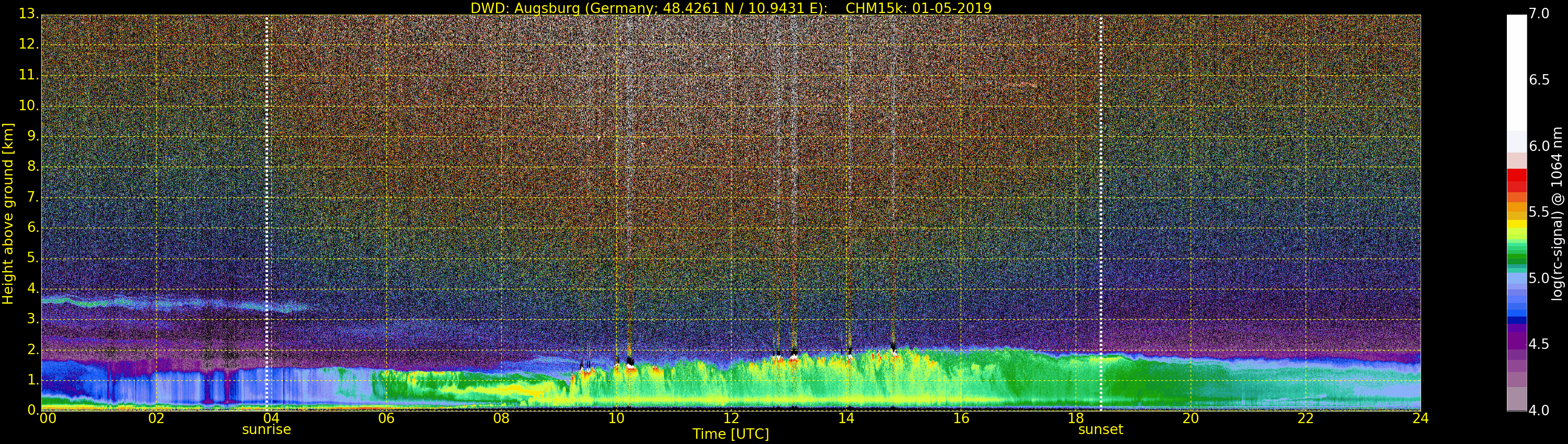Click the 7.0 value label on the colorbar
1568x444 pixels.
click(x=1539, y=14)
